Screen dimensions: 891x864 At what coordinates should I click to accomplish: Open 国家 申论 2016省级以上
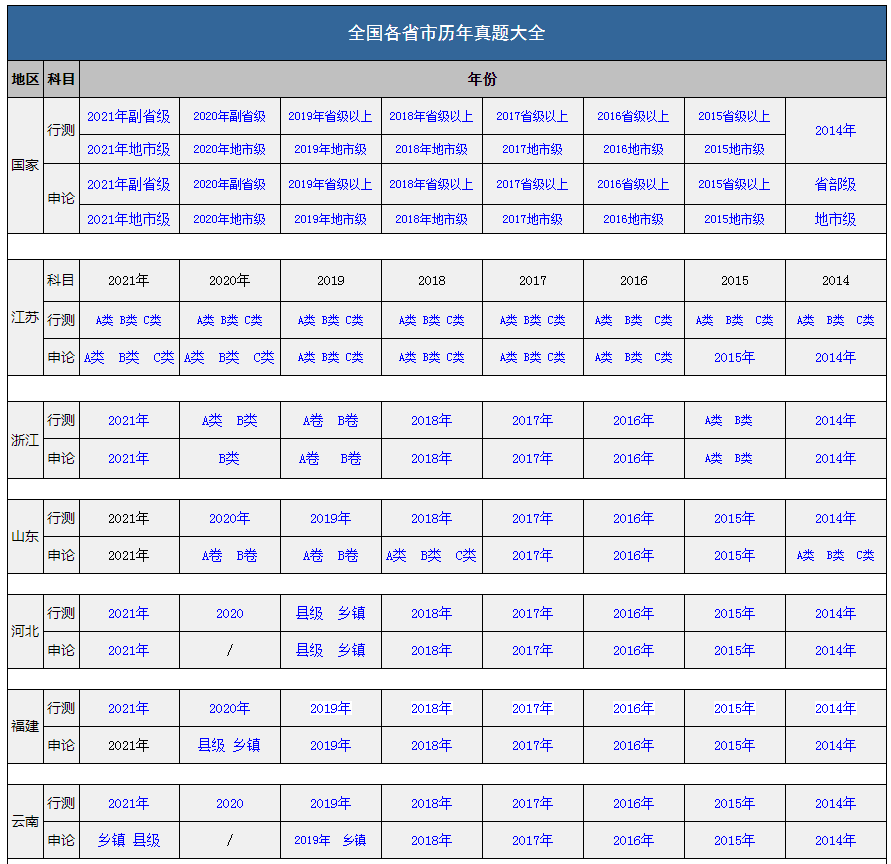[634, 184]
